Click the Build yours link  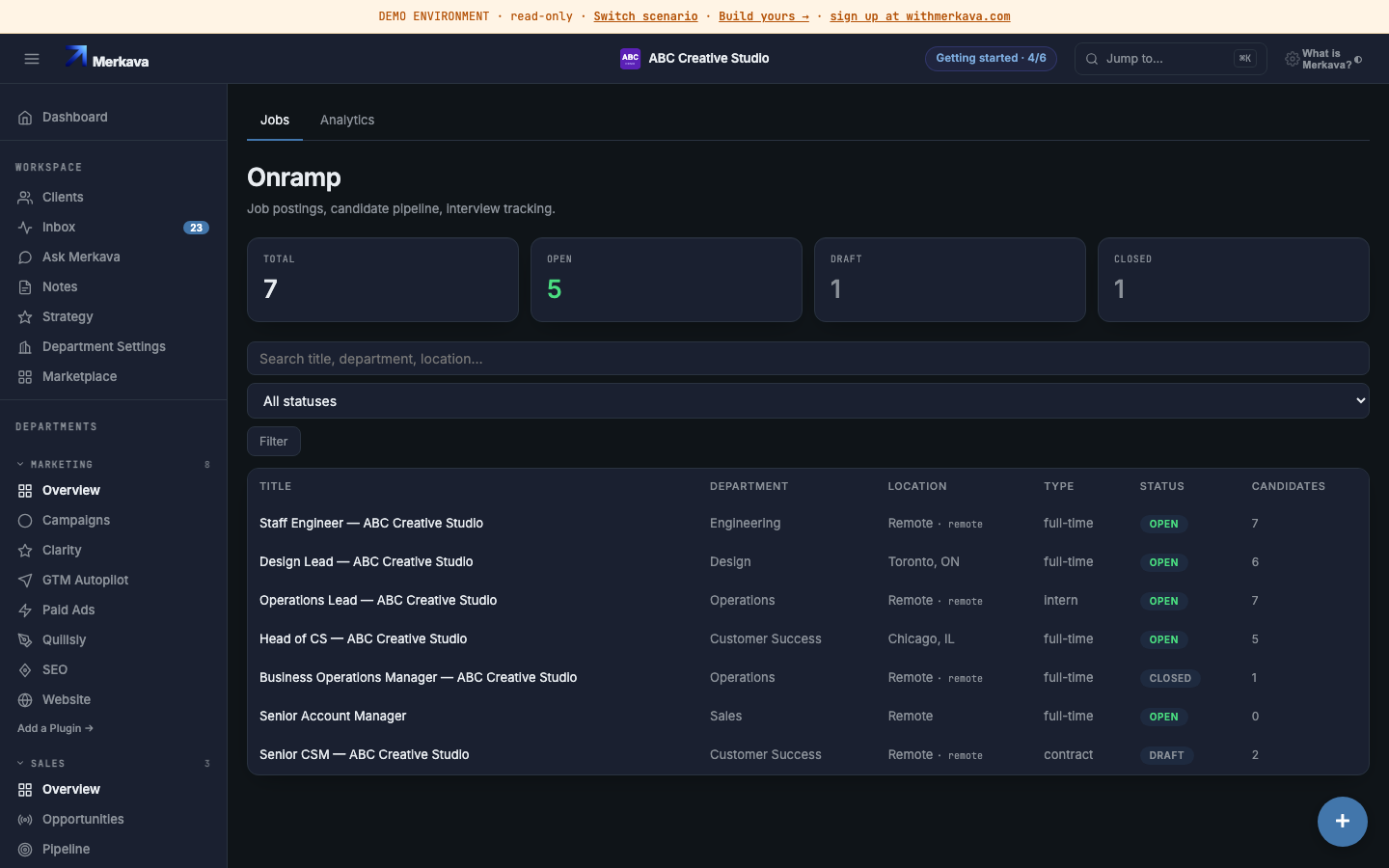(x=764, y=16)
